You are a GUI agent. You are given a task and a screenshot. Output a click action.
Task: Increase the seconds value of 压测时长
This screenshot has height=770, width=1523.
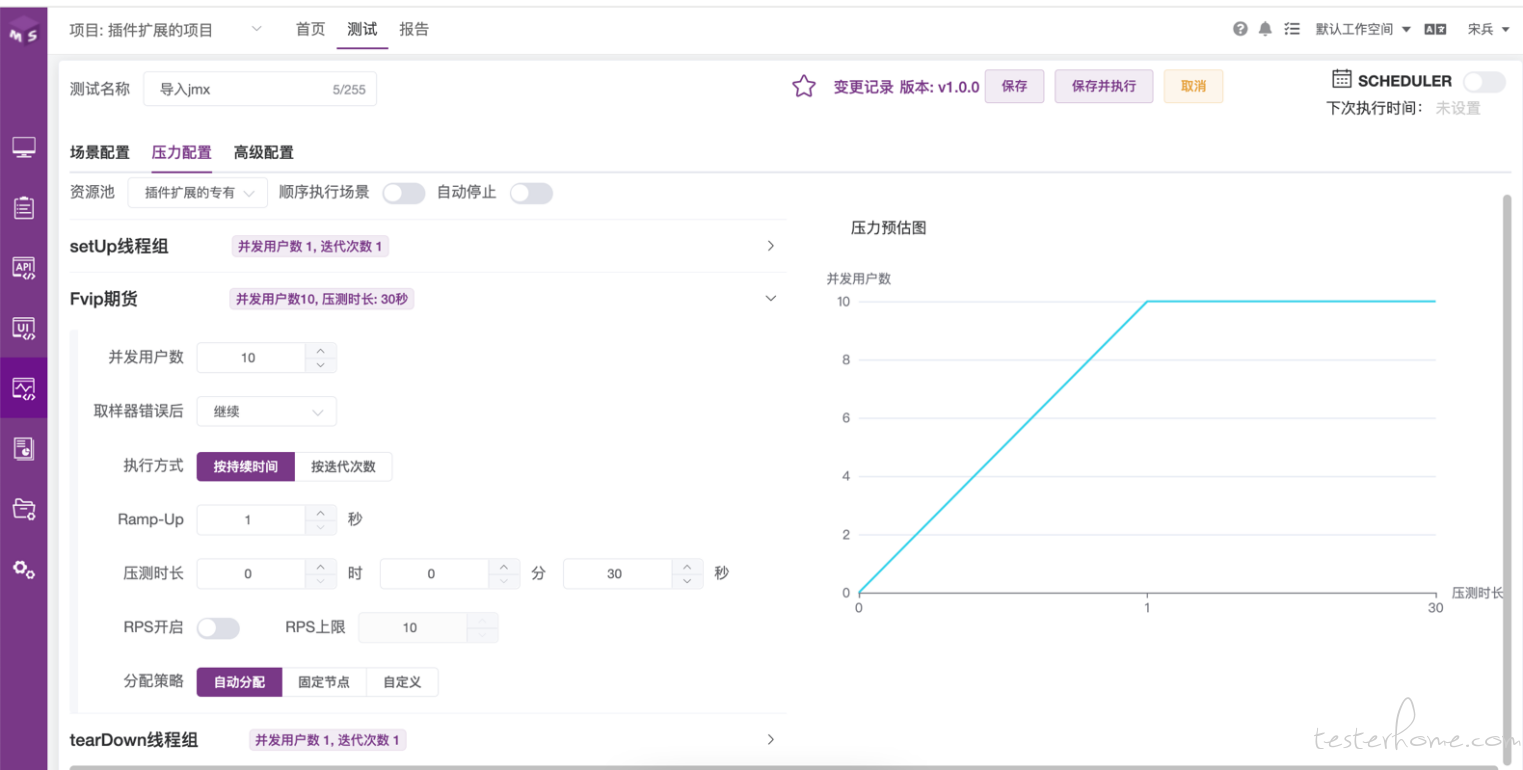click(x=686, y=566)
